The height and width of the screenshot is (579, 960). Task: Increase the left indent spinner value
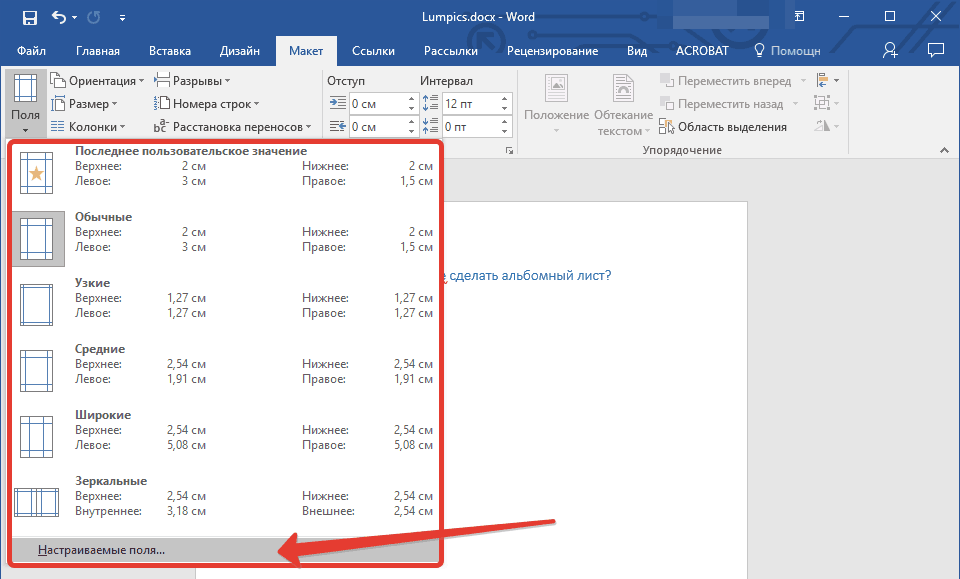coord(411,99)
